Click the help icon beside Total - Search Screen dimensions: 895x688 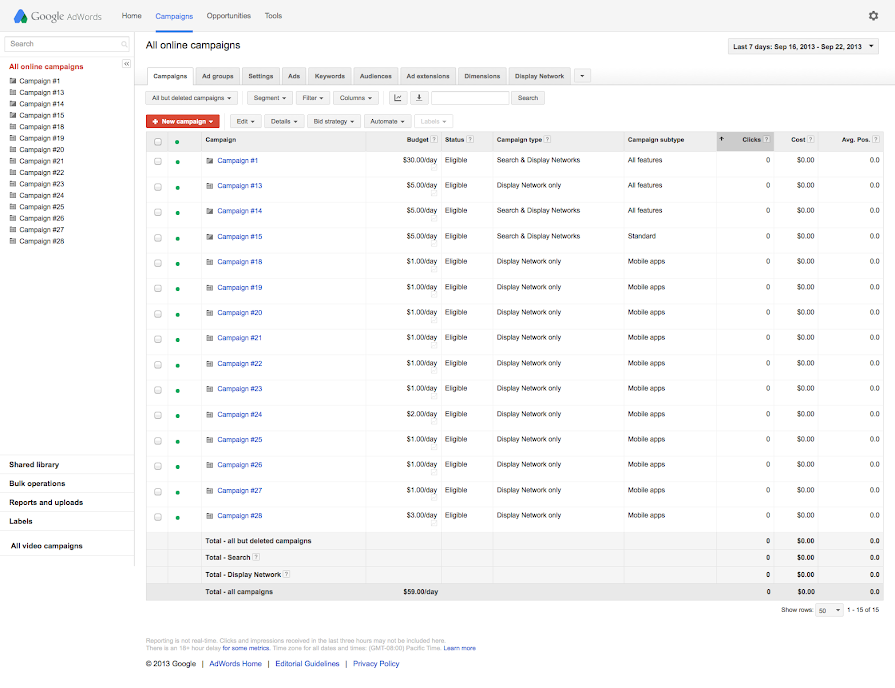(x=256, y=557)
